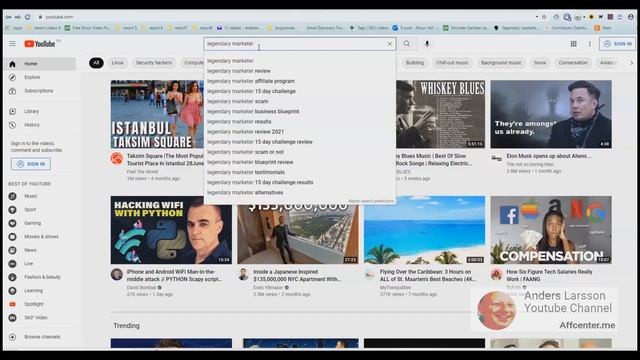Open Compensation tech salaries video thumbnail
The image size is (640, 360).
(551, 230)
